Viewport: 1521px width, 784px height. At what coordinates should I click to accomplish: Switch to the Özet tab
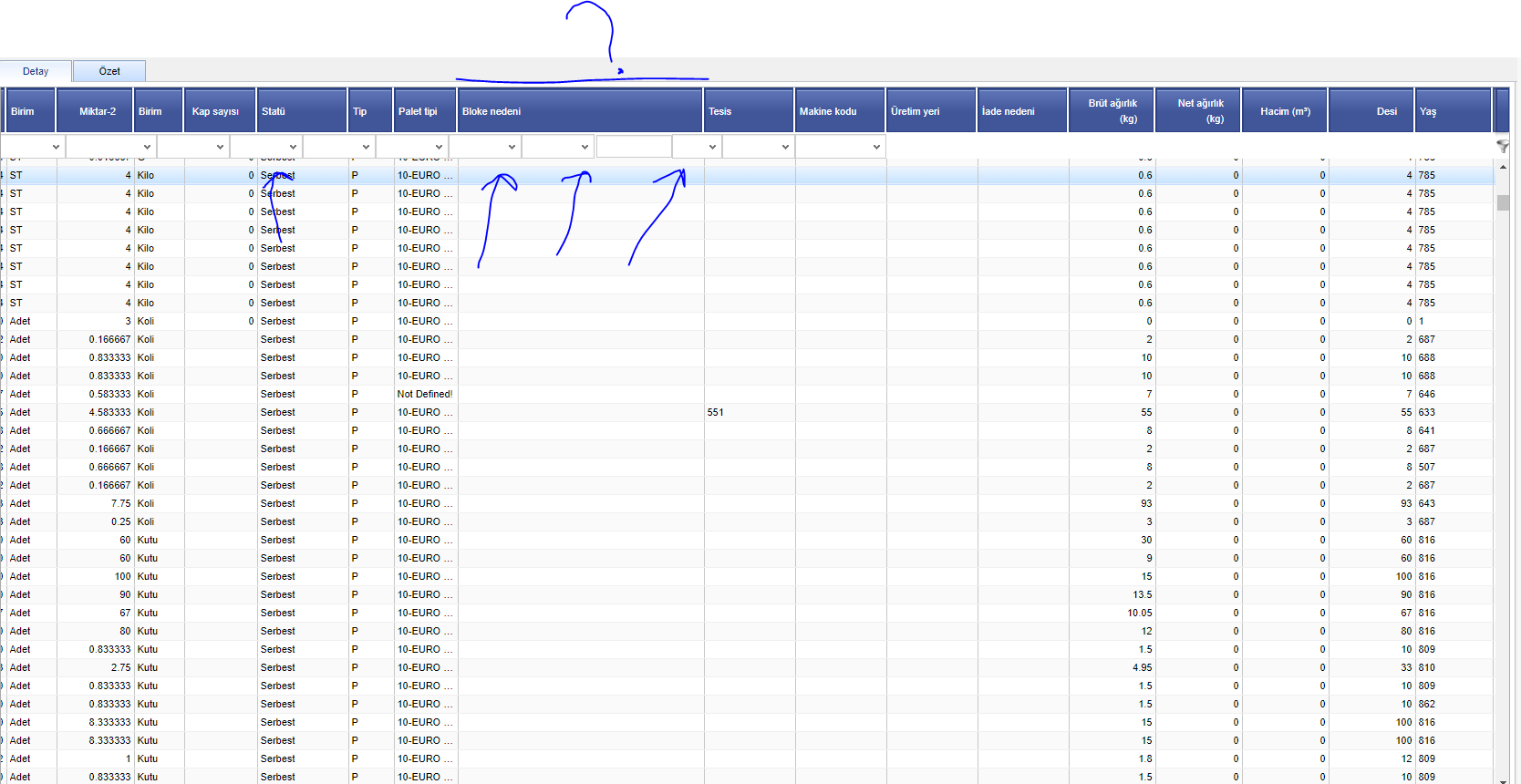point(109,71)
